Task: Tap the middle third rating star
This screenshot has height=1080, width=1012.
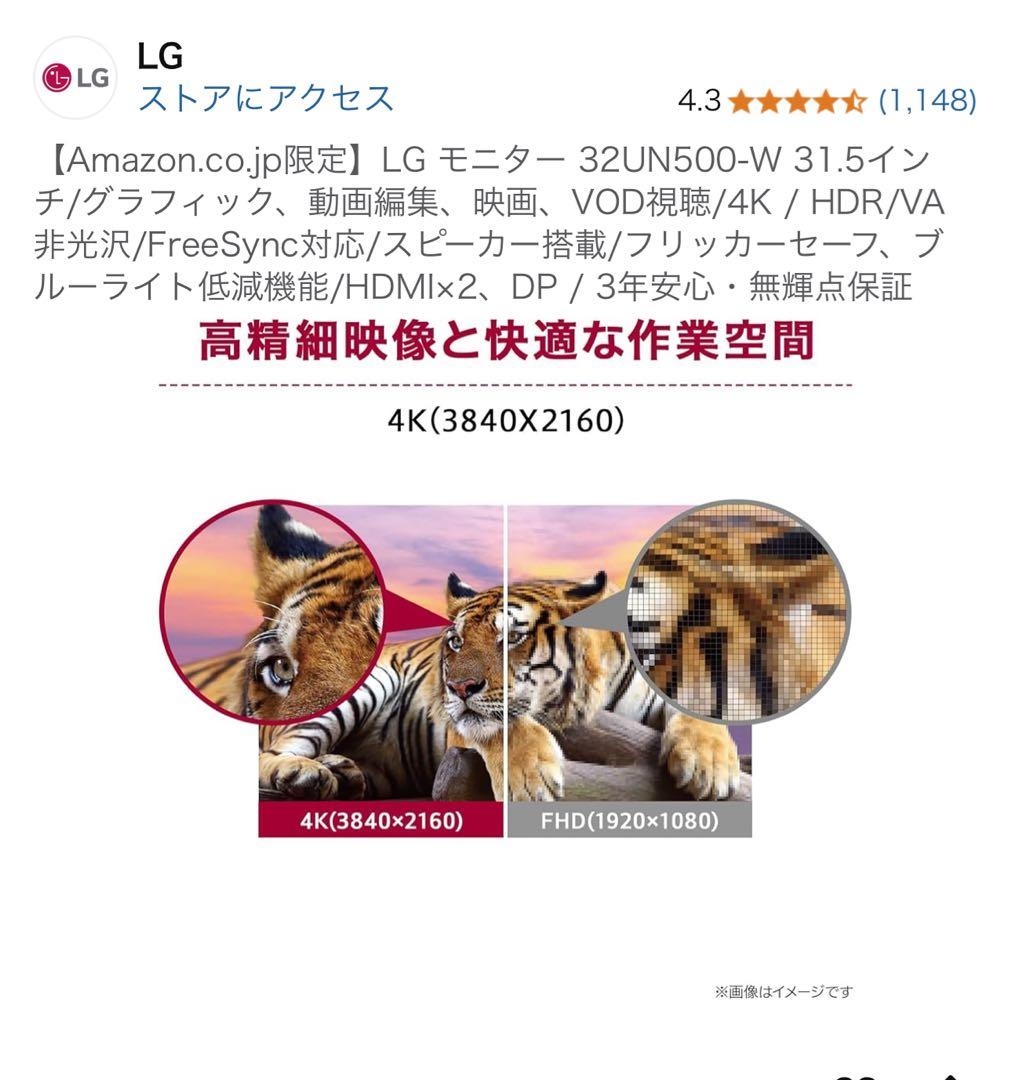Action: tap(797, 101)
